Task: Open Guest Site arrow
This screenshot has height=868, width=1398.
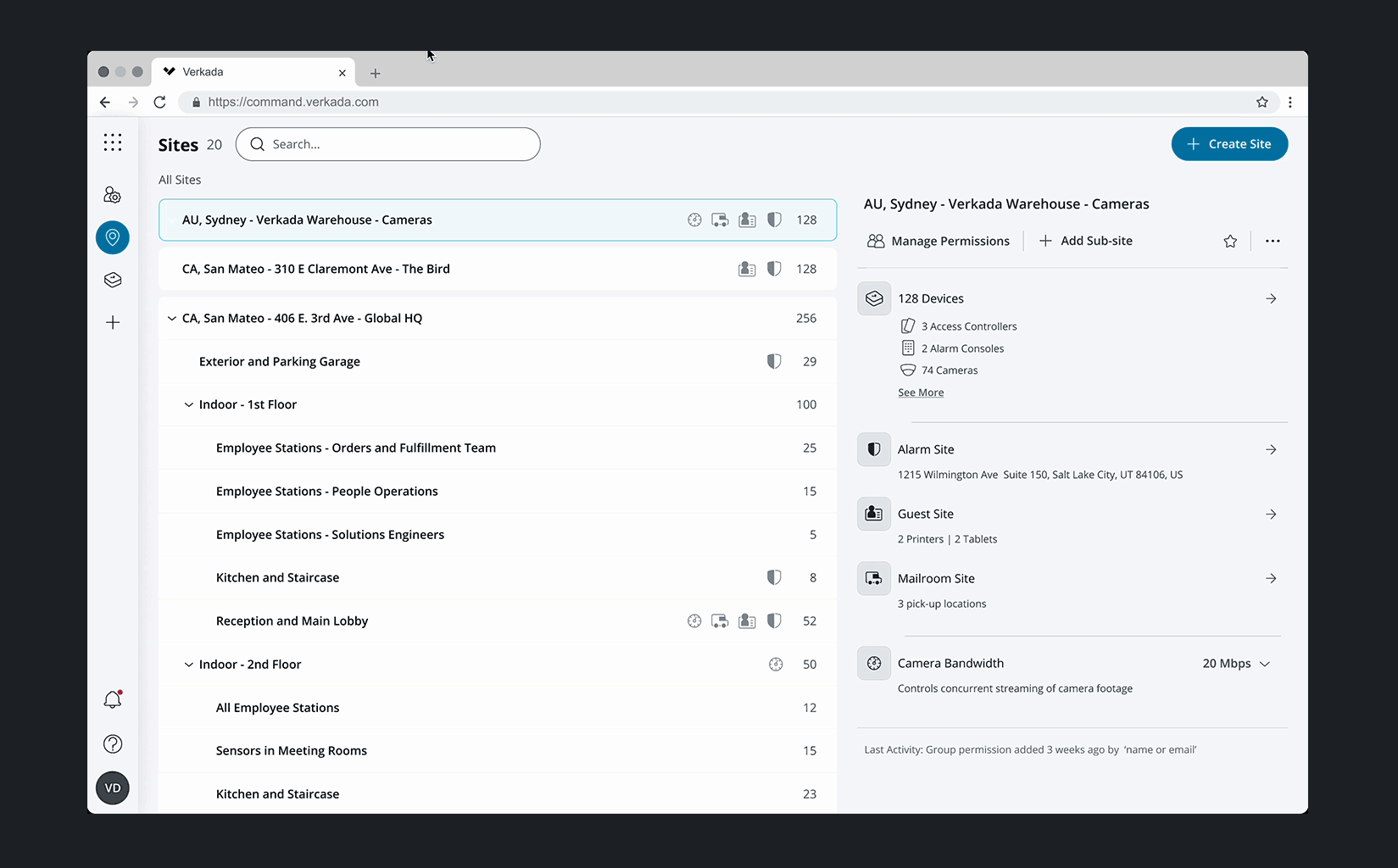Action: click(x=1271, y=514)
